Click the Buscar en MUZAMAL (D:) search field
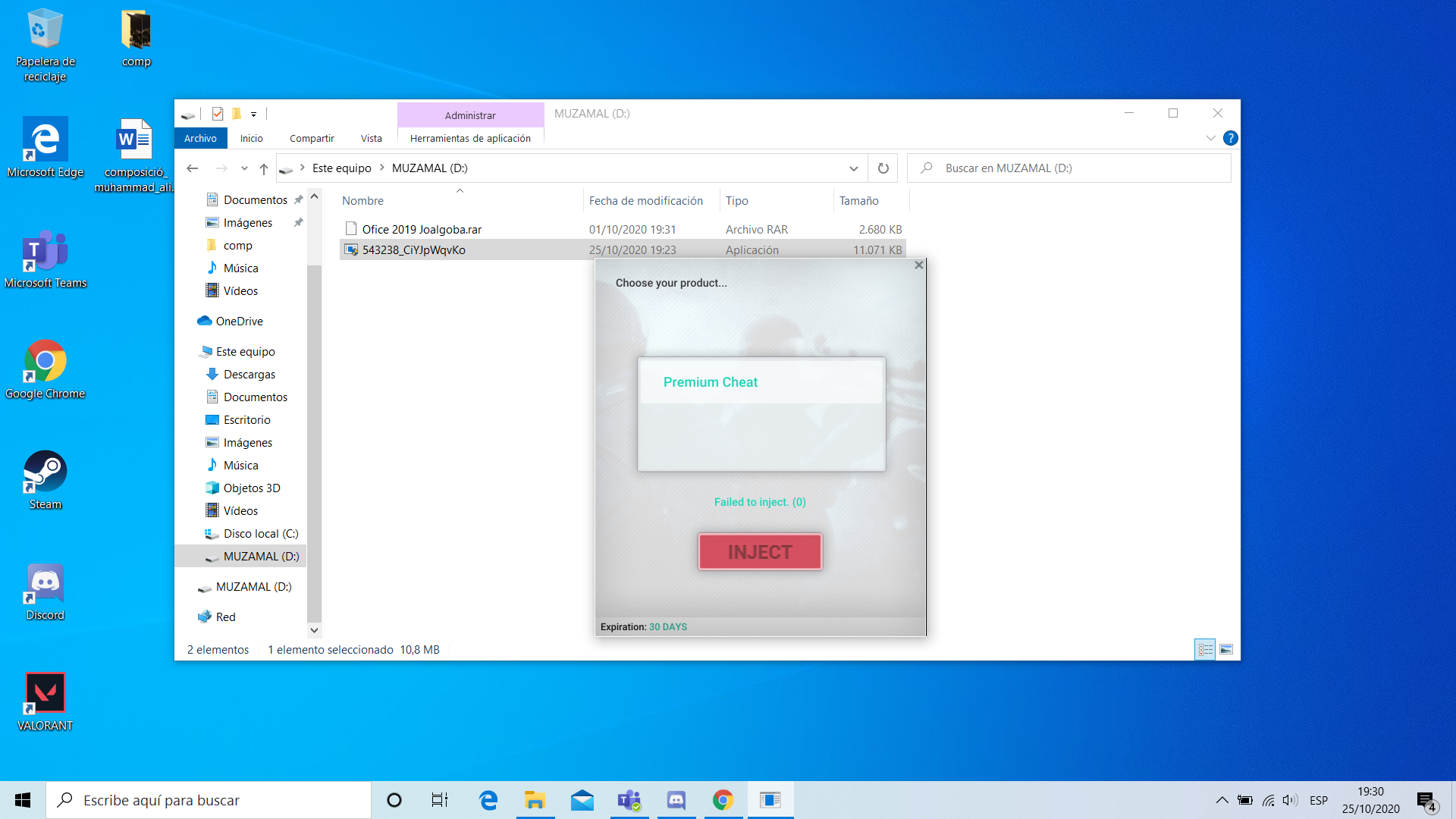Image resolution: width=1456 pixels, height=819 pixels. click(1069, 168)
